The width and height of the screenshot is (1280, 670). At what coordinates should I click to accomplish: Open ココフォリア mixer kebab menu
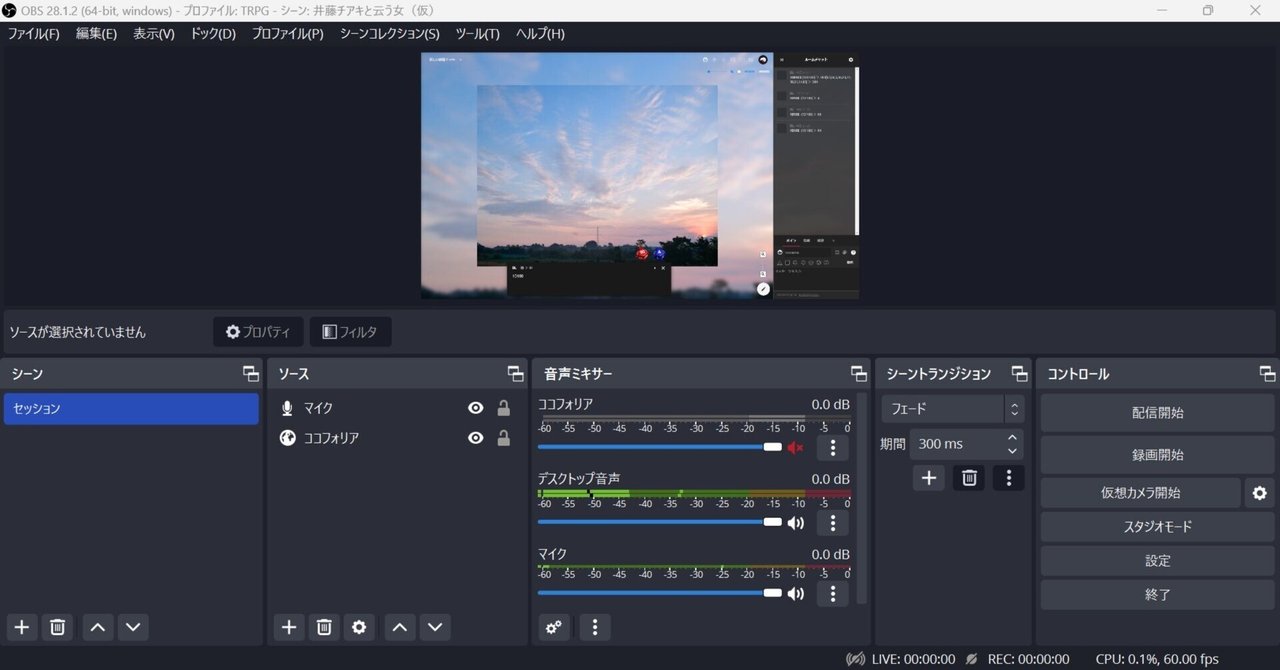click(832, 447)
